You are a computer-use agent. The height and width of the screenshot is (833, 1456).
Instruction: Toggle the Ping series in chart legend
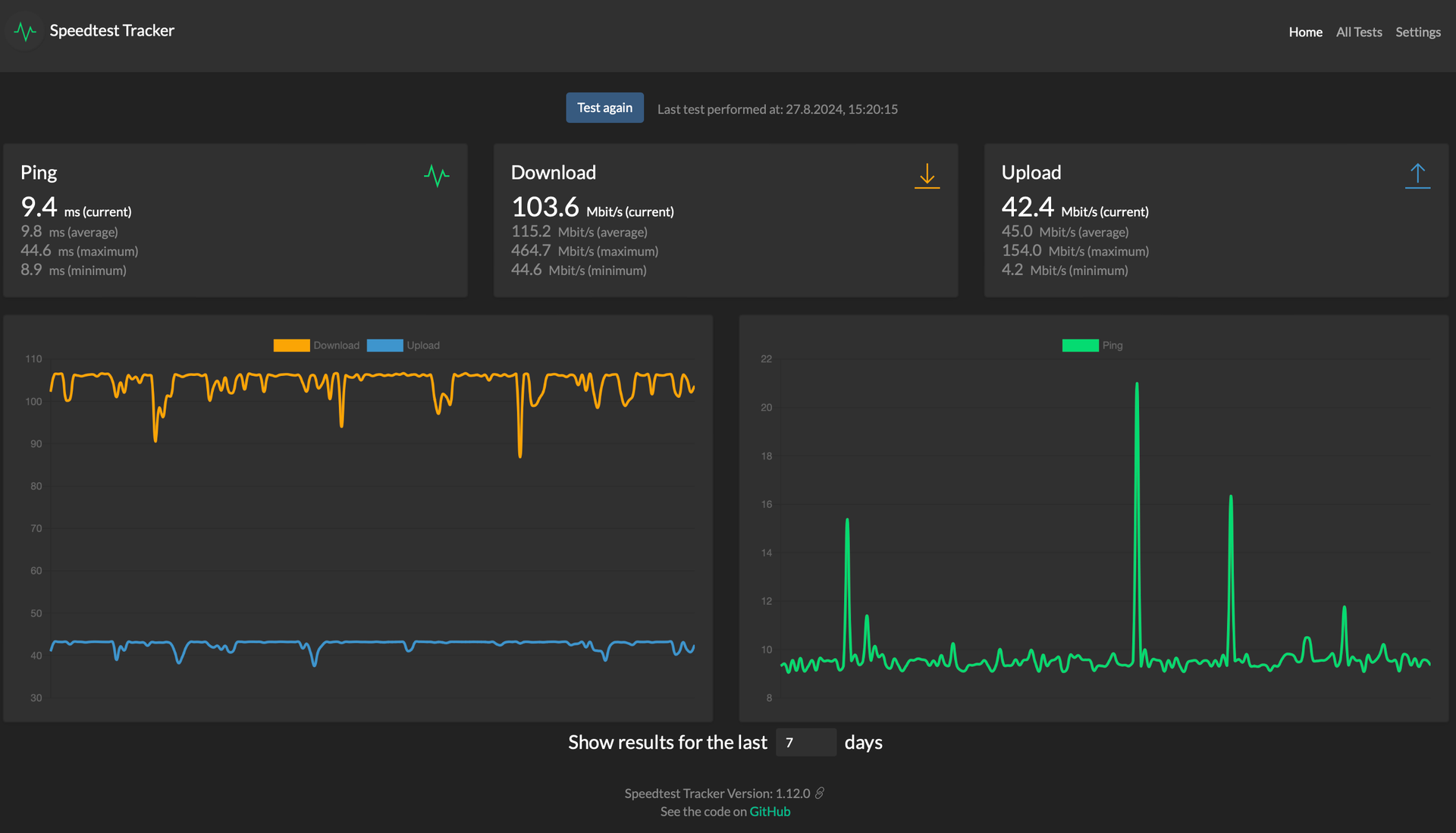click(1093, 346)
